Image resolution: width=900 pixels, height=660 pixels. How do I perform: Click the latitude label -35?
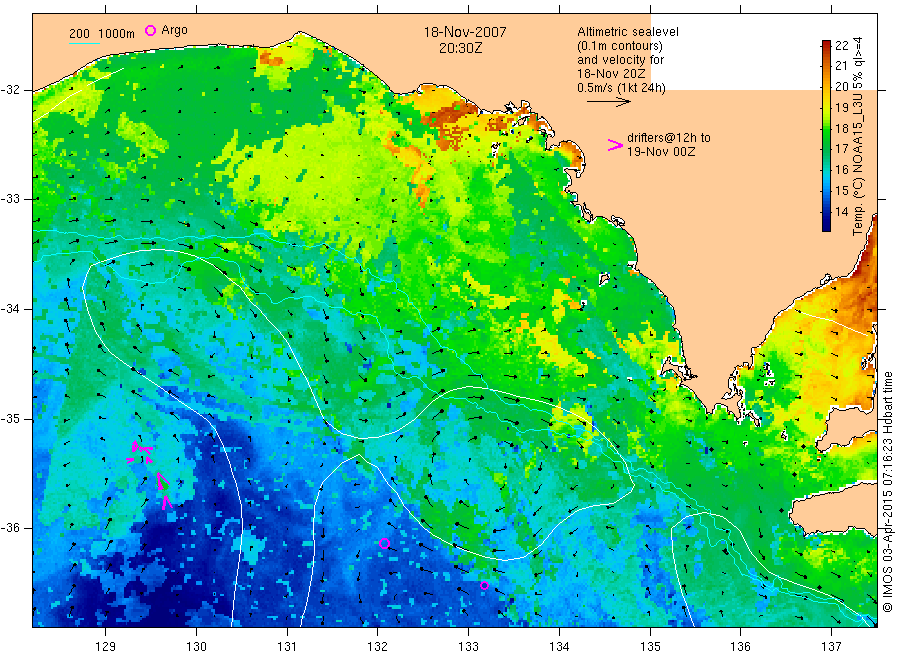[10, 418]
